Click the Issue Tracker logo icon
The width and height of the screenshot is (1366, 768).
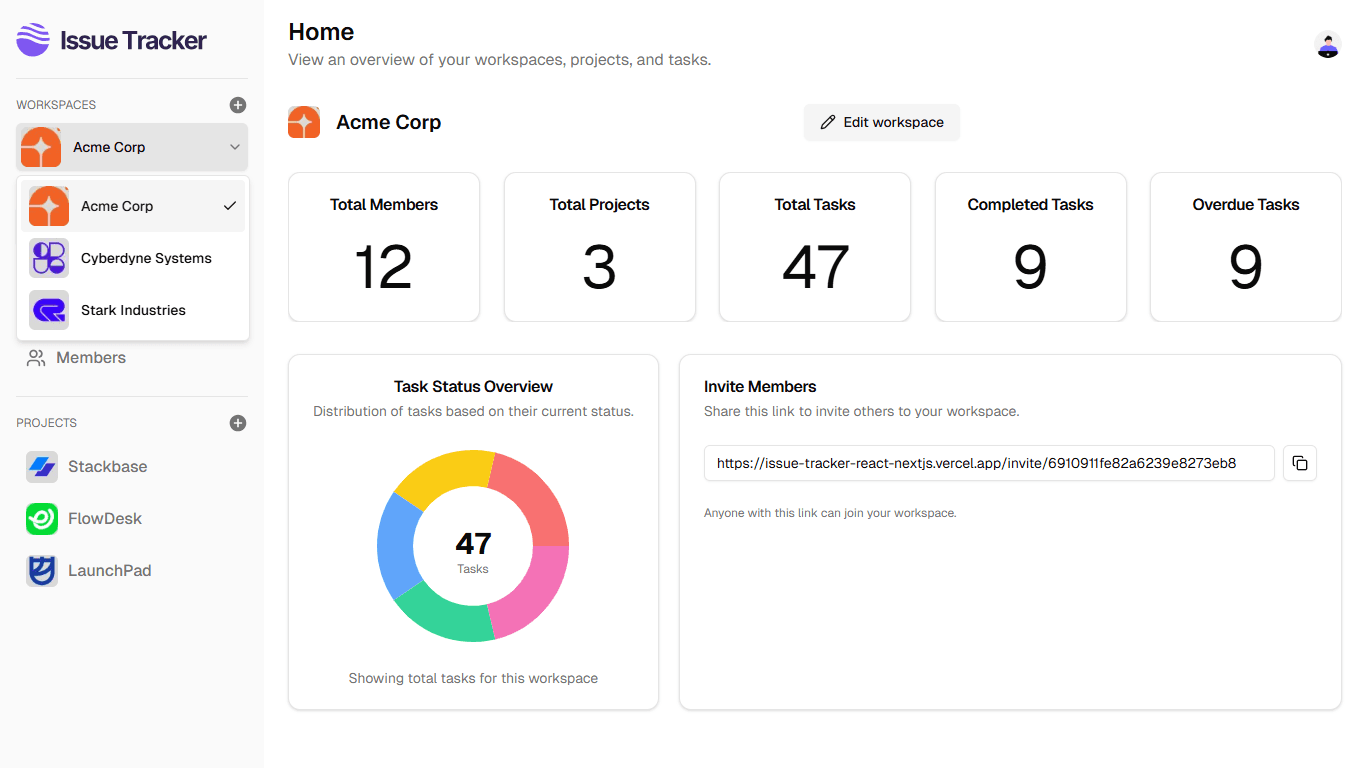(x=33, y=40)
